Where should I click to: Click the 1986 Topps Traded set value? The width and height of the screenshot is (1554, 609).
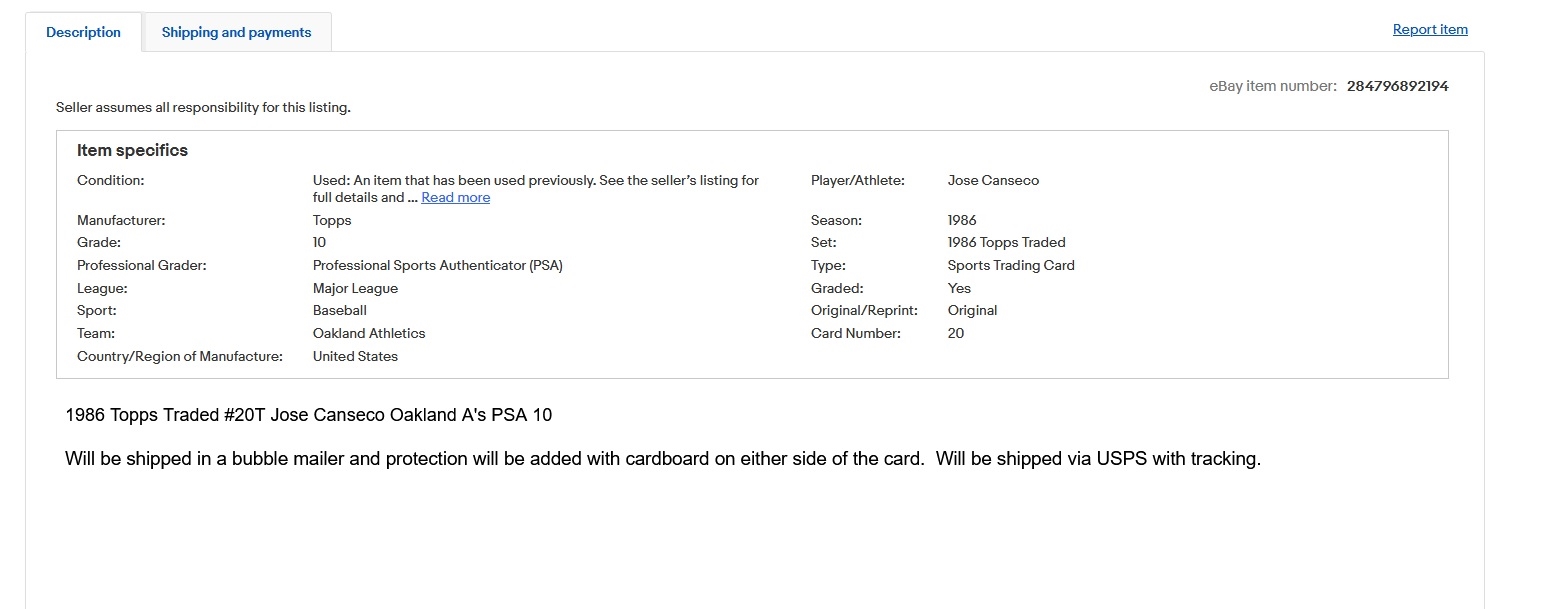pos(1007,242)
